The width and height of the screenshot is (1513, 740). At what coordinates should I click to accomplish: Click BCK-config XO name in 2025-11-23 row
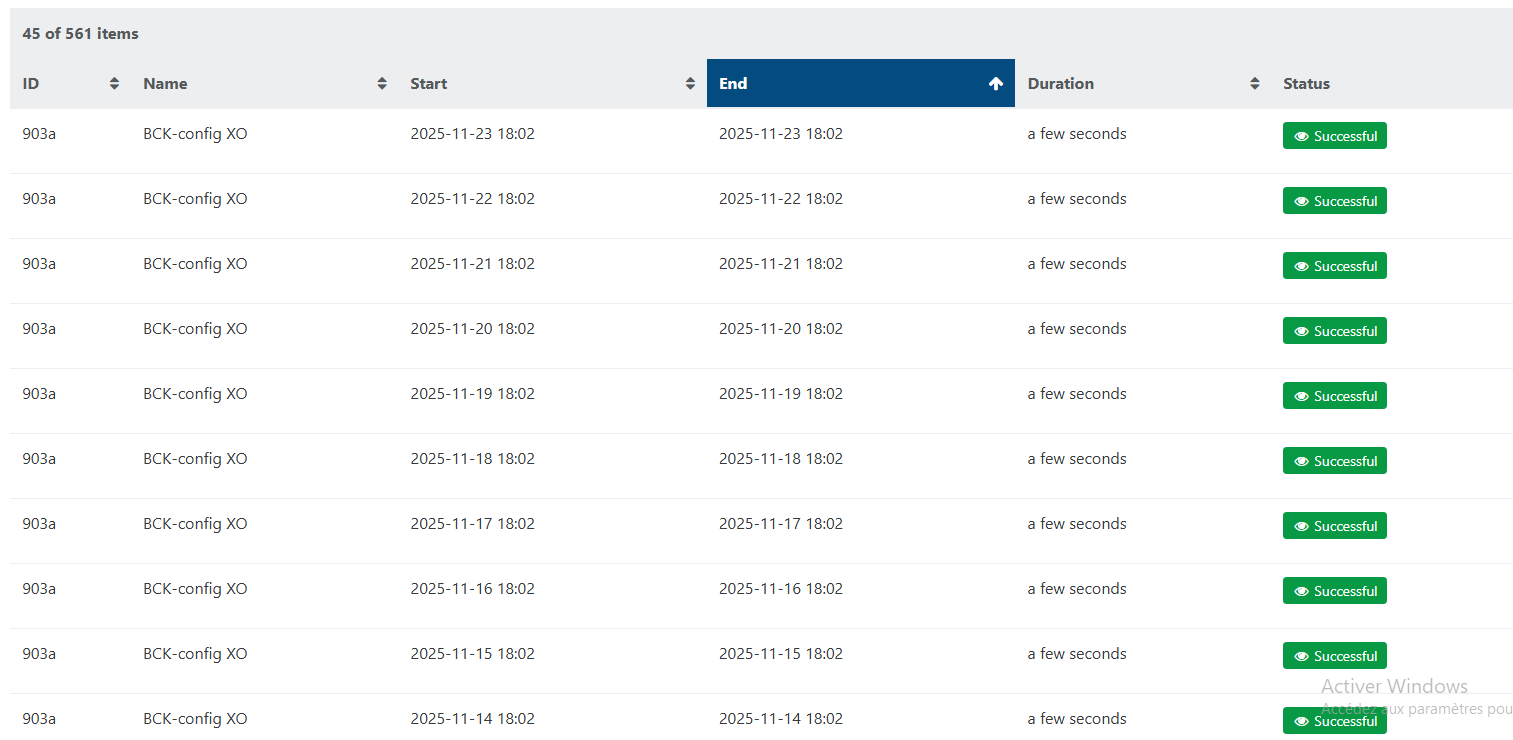(195, 134)
